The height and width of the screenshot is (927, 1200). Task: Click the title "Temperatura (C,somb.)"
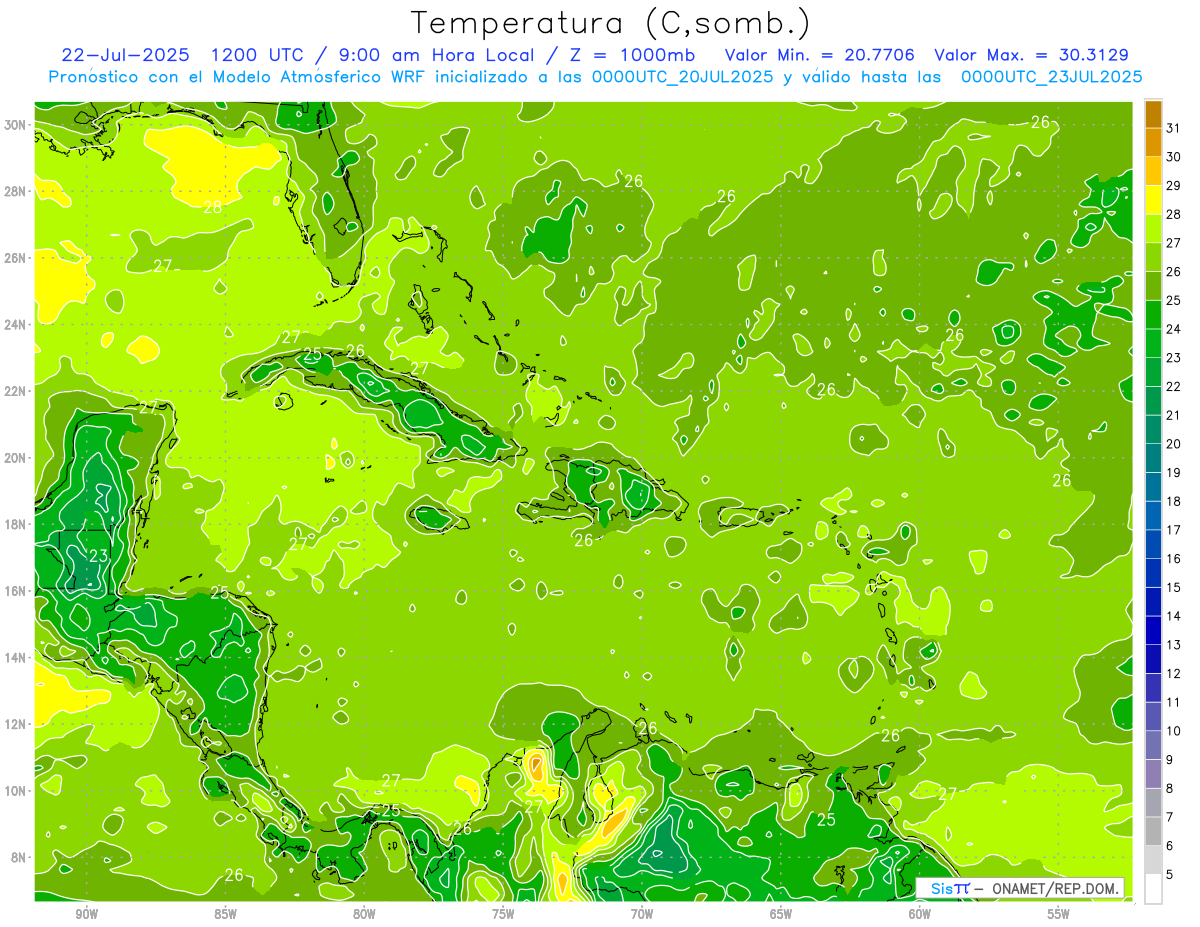click(611, 22)
